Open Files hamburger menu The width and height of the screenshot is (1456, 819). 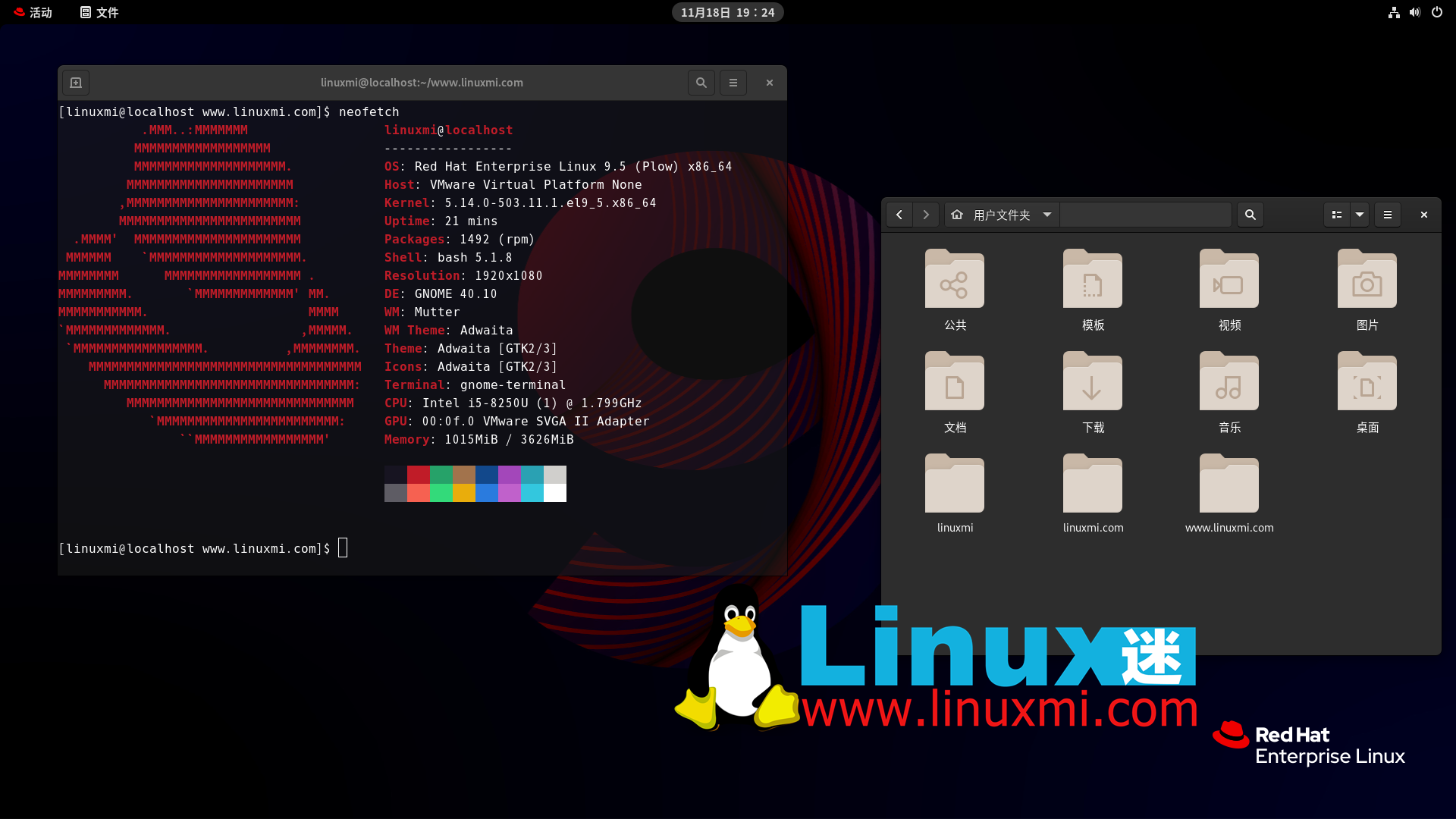[x=1388, y=215]
